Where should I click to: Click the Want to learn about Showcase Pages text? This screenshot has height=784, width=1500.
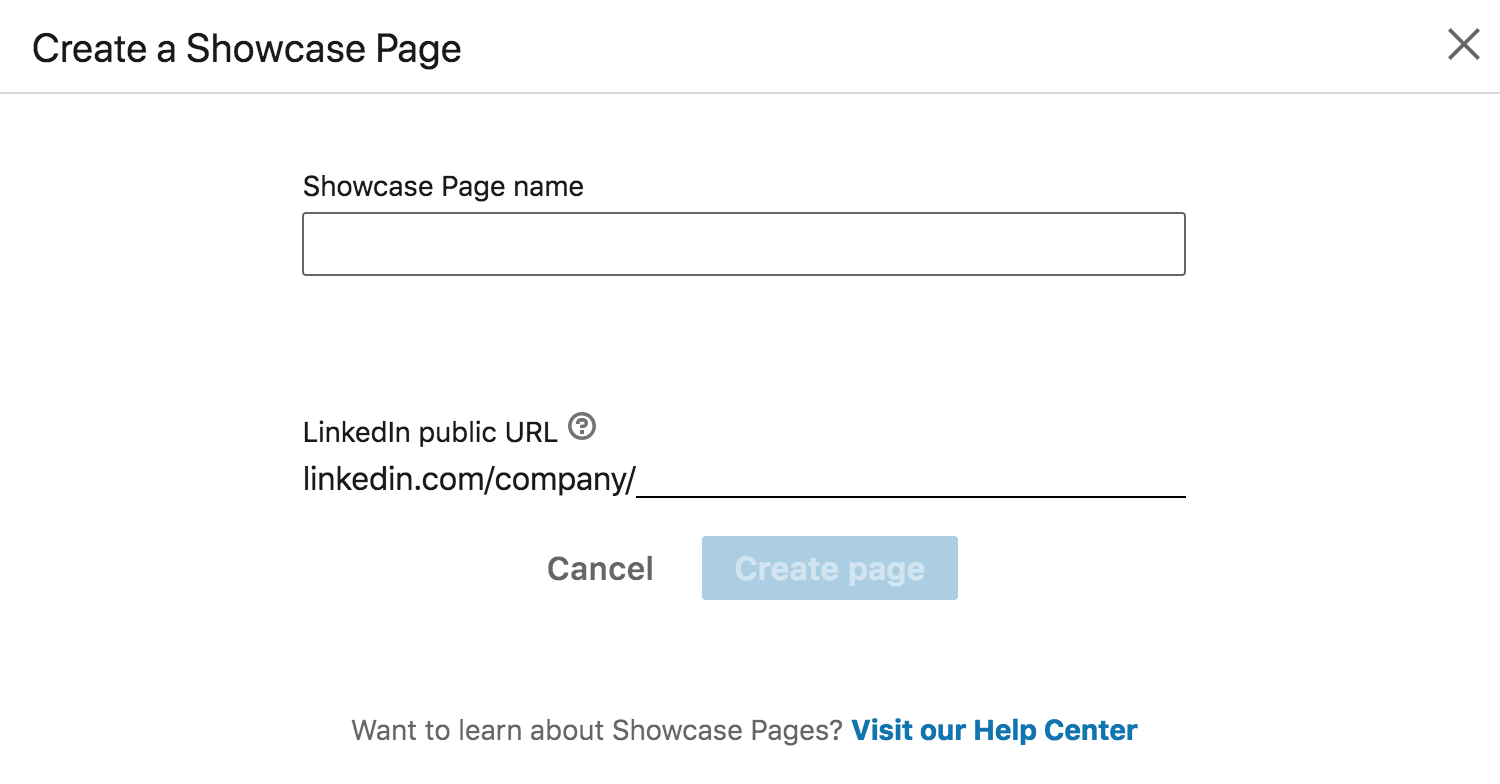(597, 730)
